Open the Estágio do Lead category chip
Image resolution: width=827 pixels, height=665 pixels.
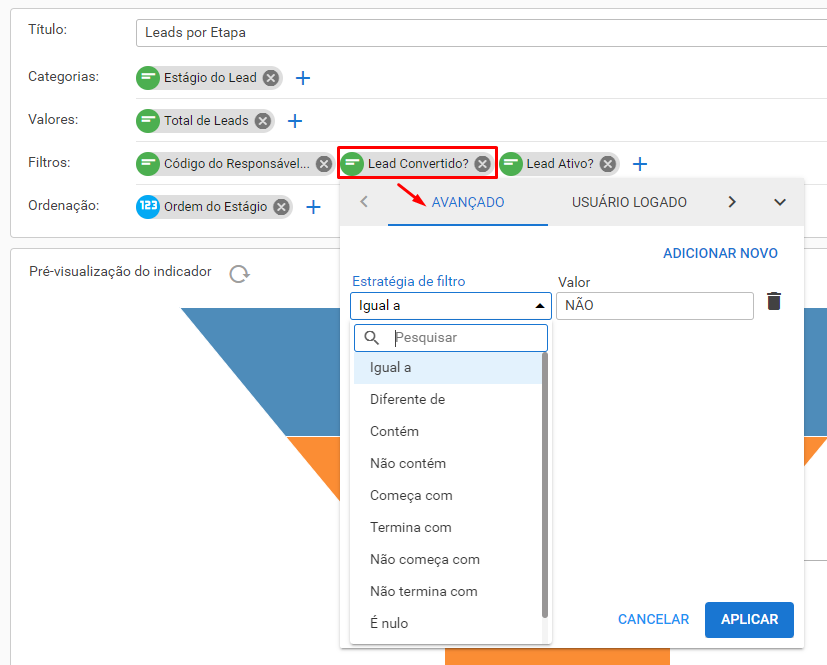click(x=209, y=78)
